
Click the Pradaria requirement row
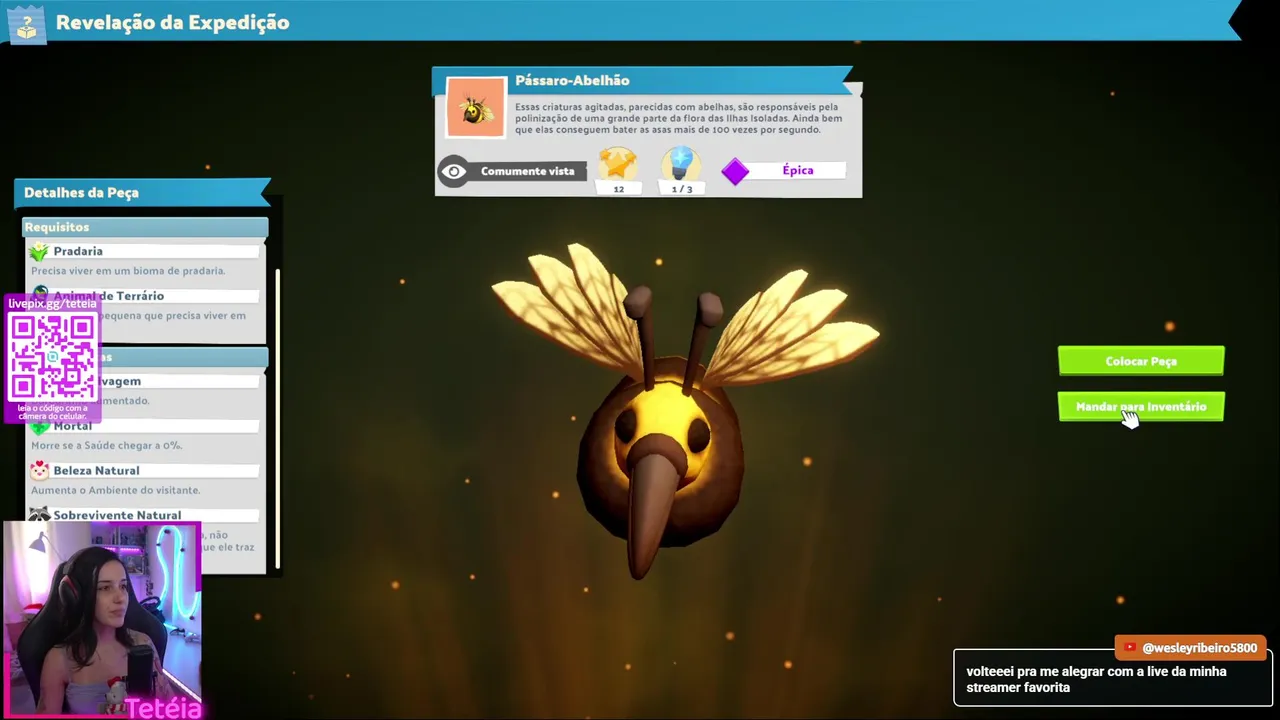point(145,251)
